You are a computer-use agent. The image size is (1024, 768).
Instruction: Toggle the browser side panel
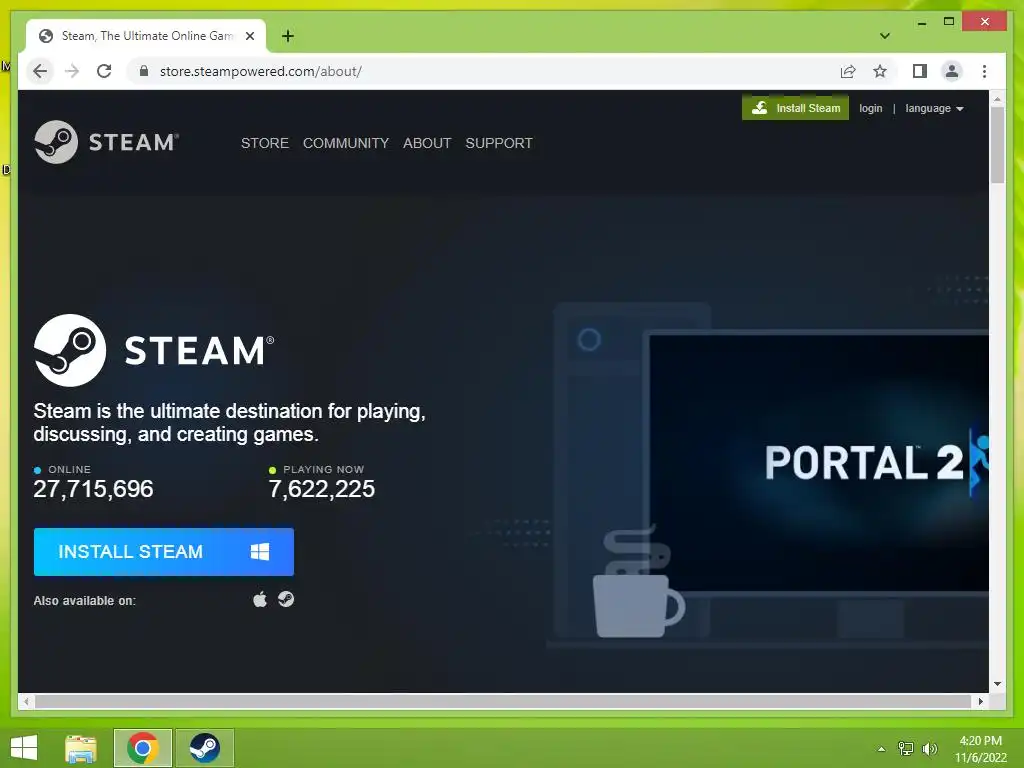point(920,71)
